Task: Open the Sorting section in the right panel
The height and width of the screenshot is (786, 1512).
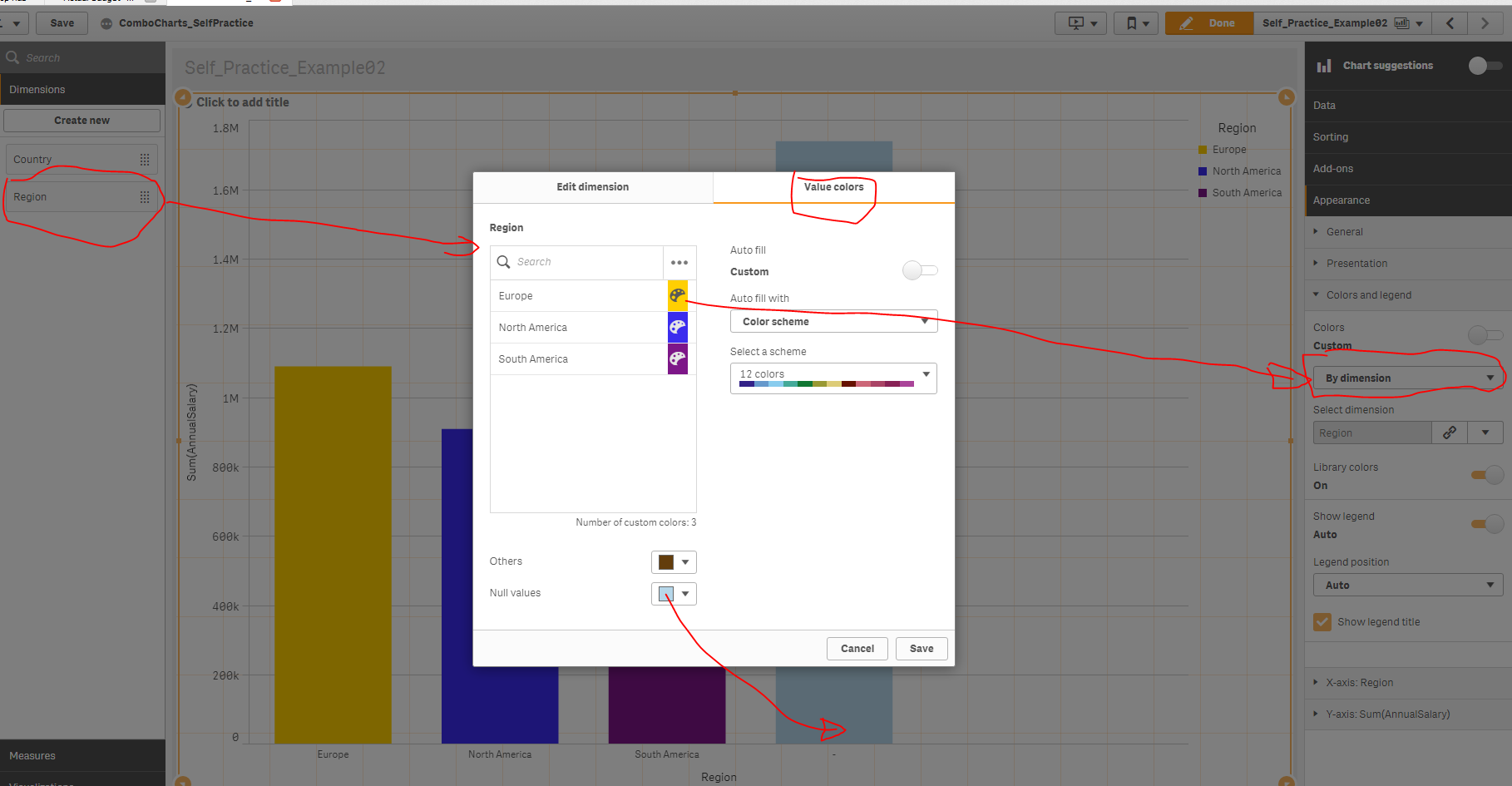Action: point(1331,136)
